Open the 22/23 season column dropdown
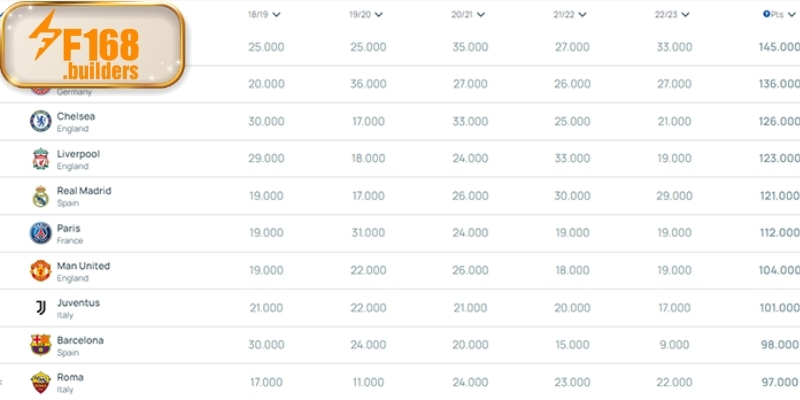This screenshot has width=800, height=400. click(x=684, y=15)
